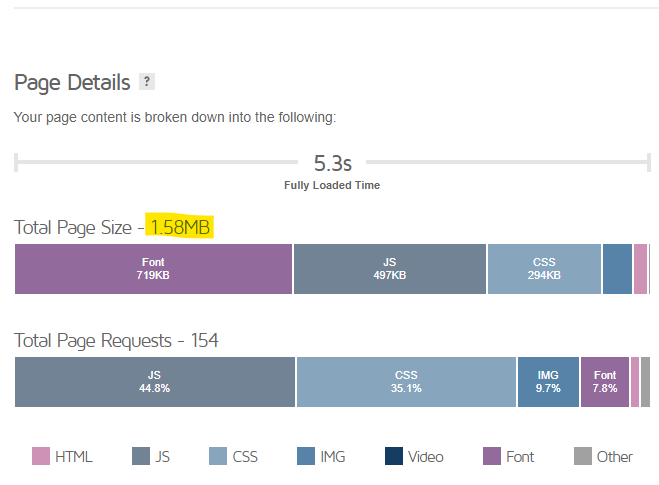This screenshot has height=485, width=659.
Task: Click the Page Details help question mark
Action: pos(147,82)
